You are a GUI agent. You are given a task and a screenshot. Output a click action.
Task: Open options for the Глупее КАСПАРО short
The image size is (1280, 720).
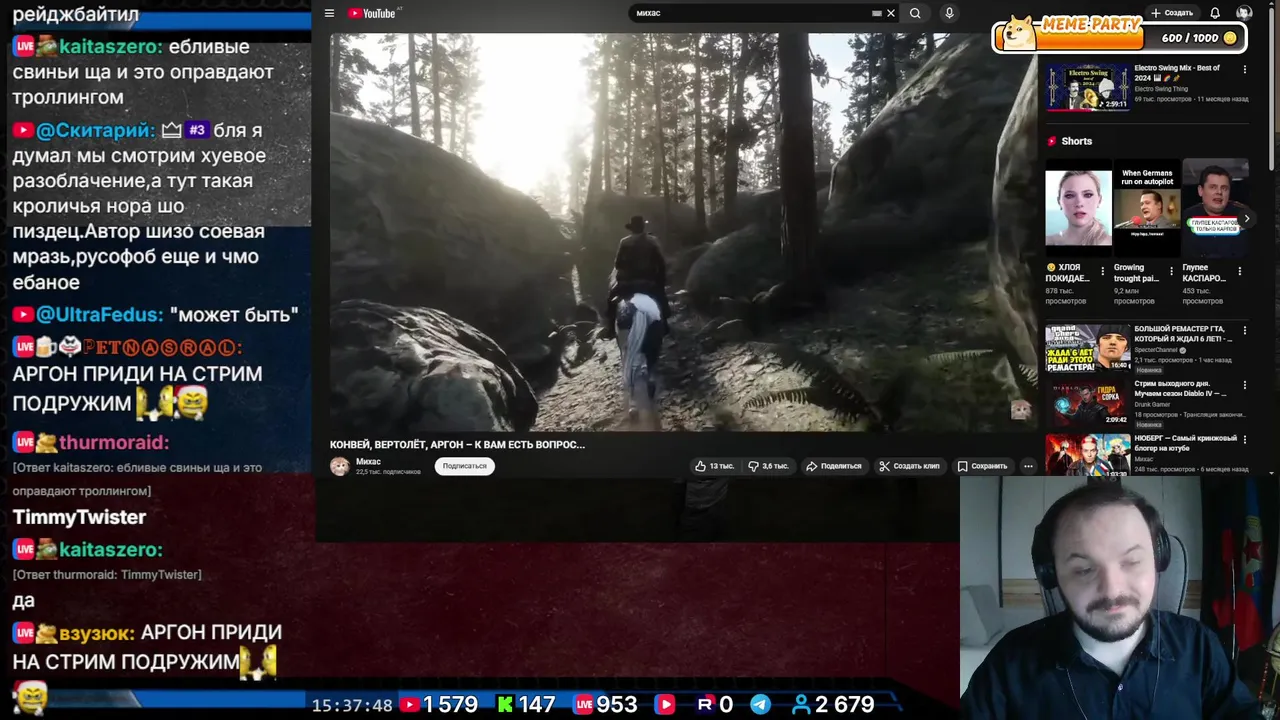[x=1239, y=271]
